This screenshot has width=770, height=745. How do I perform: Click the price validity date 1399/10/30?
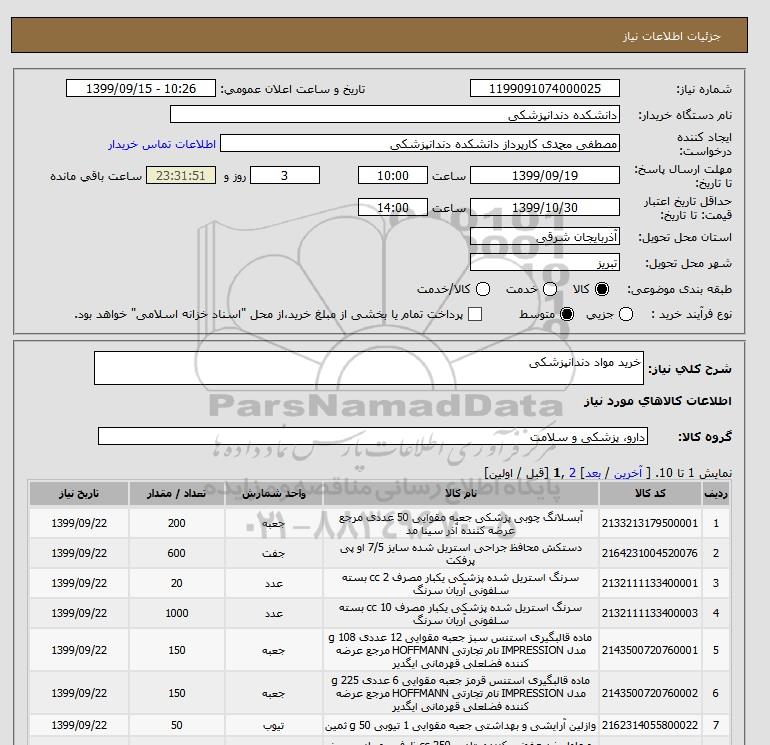(545, 207)
